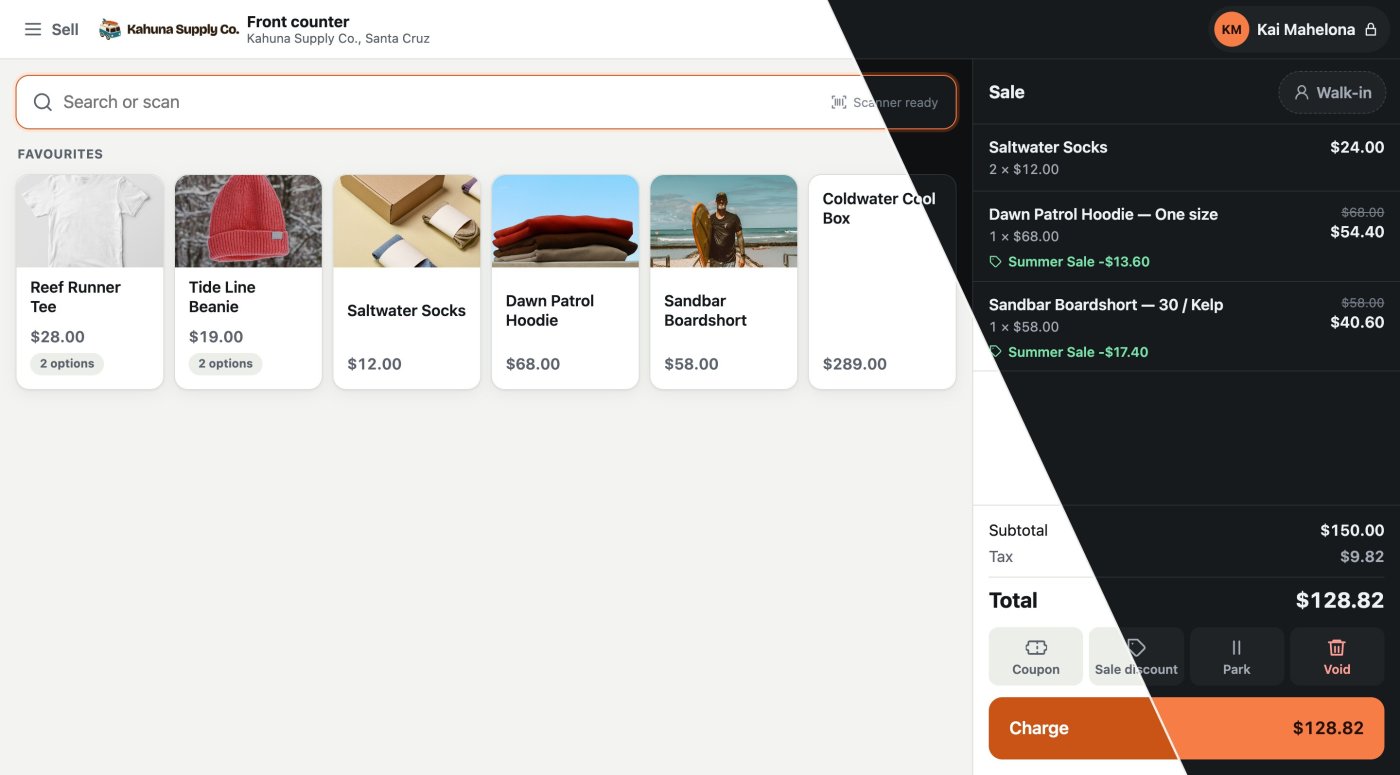Screen dimensions: 1400x775
Task: Click the tag icon on Hoodie Summer Sale
Action: click(x=995, y=262)
